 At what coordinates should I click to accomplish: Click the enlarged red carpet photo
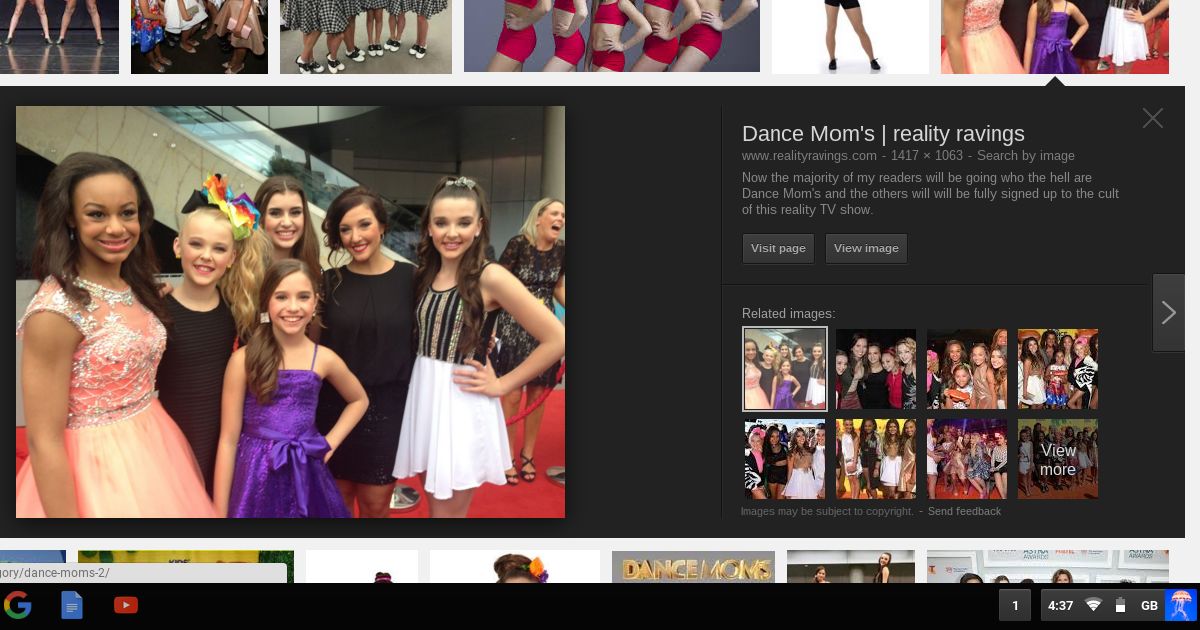(290, 312)
